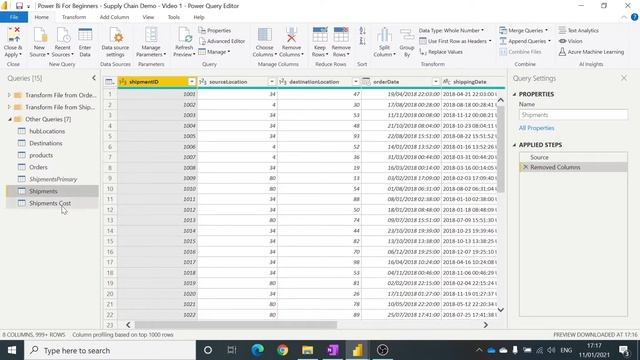Collapse the Other Queries folder
This screenshot has width=640, height=360.
pyautogui.click(x=10, y=119)
